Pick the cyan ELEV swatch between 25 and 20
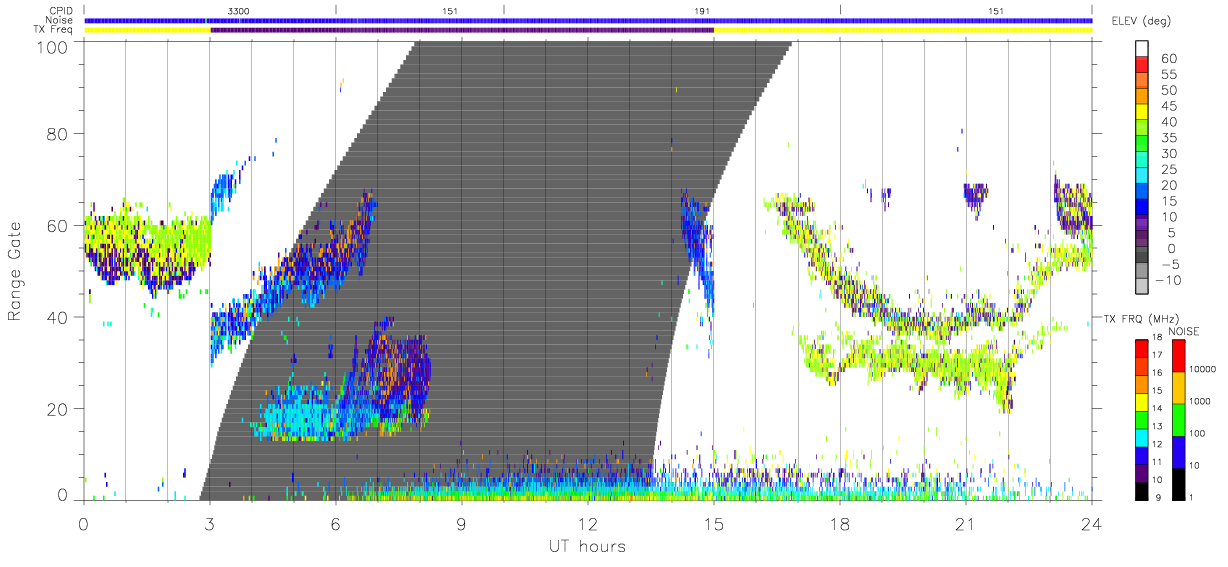1228x567 pixels. pyautogui.click(x=1143, y=177)
